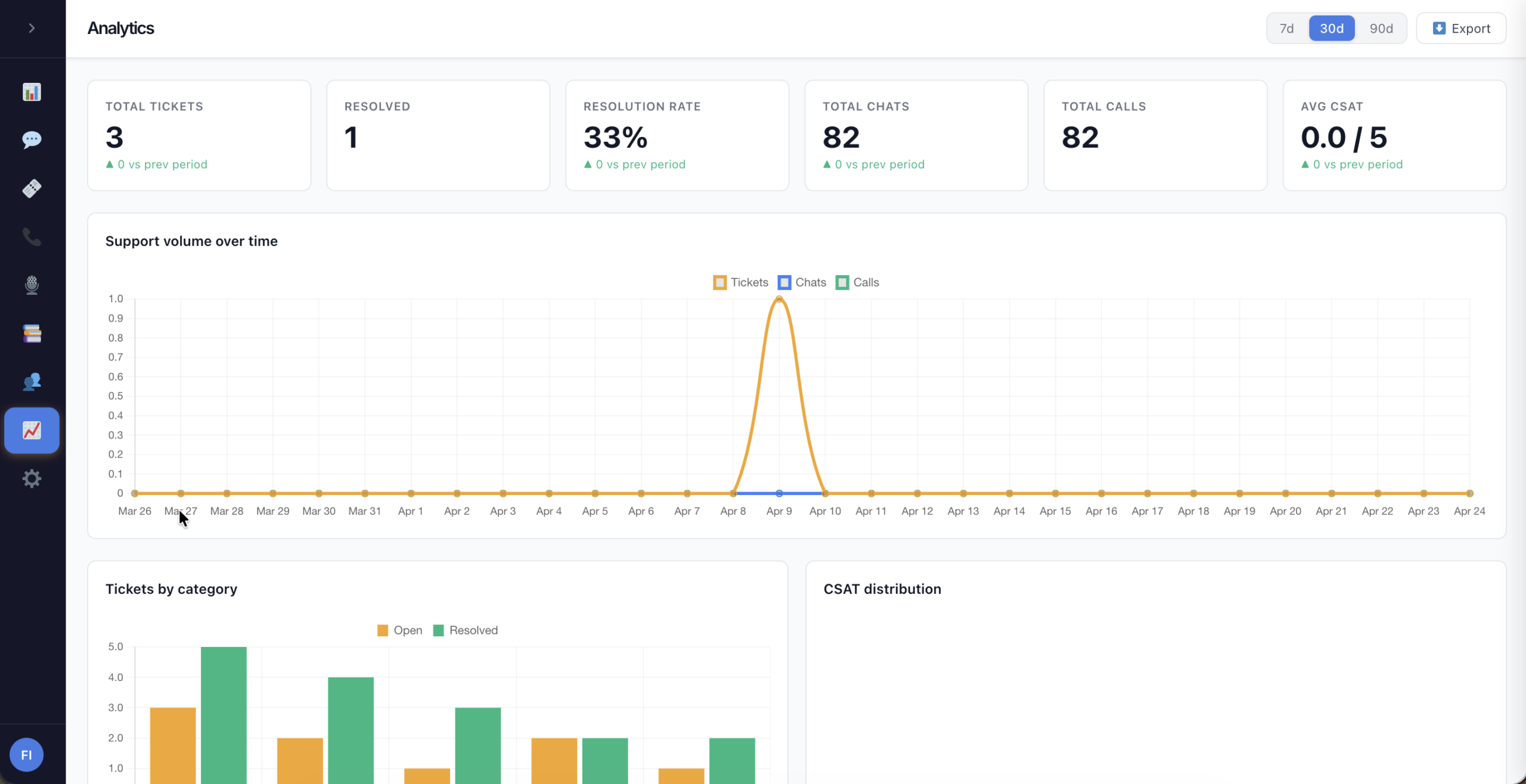This screenshot has width=1526, height=784.
Task: Open the contacts people sidebar icon
Action: (x=32, y=382)
